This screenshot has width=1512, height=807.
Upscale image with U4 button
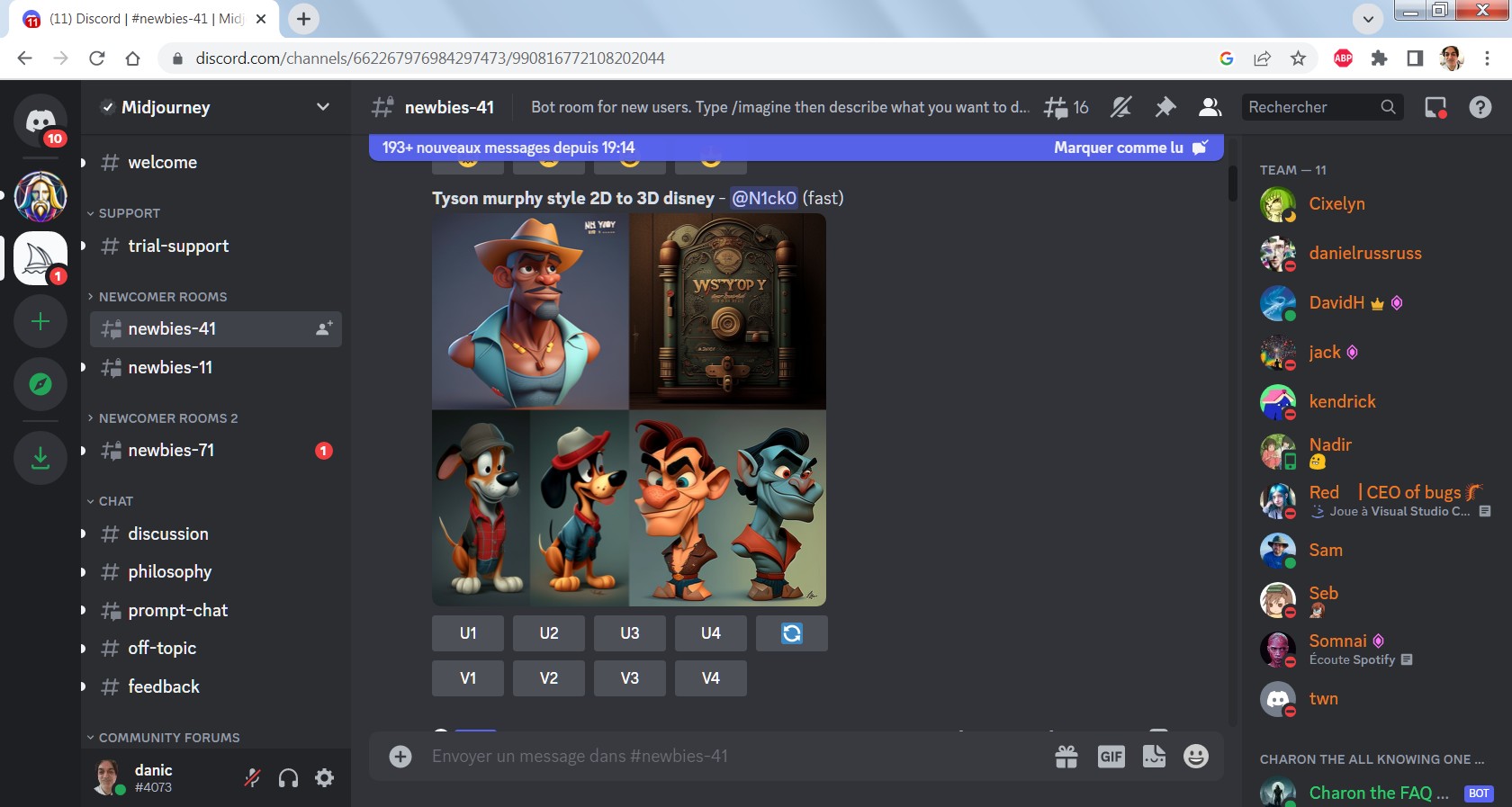click(711, 633)
